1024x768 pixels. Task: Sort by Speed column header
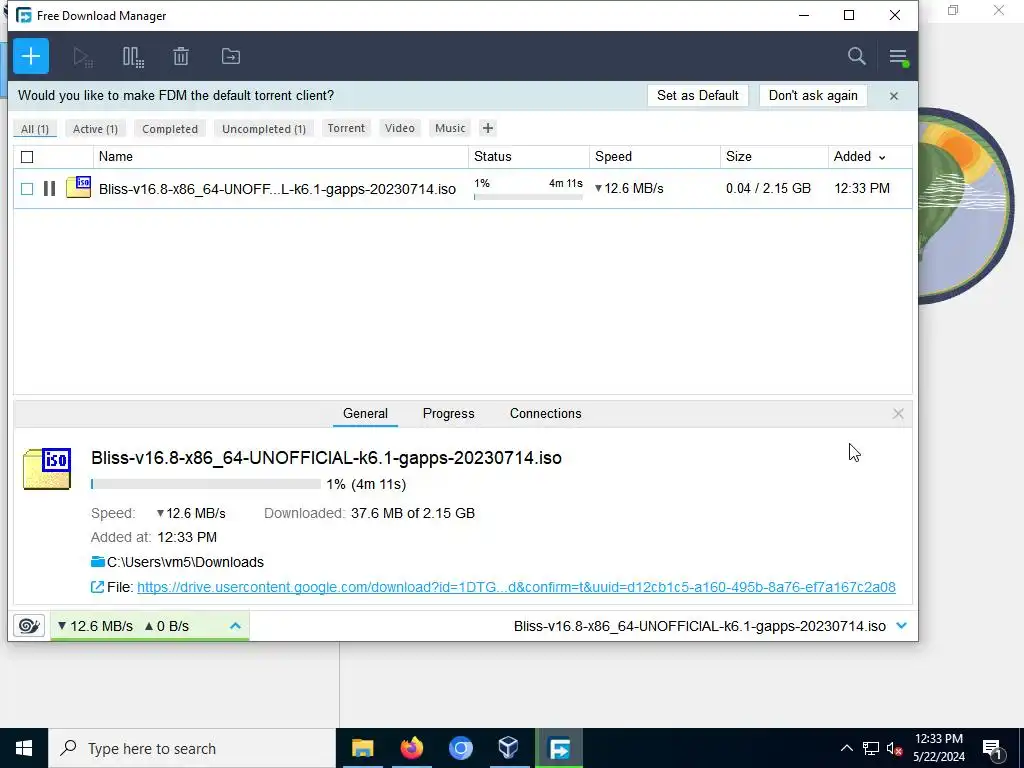[655, 157]
